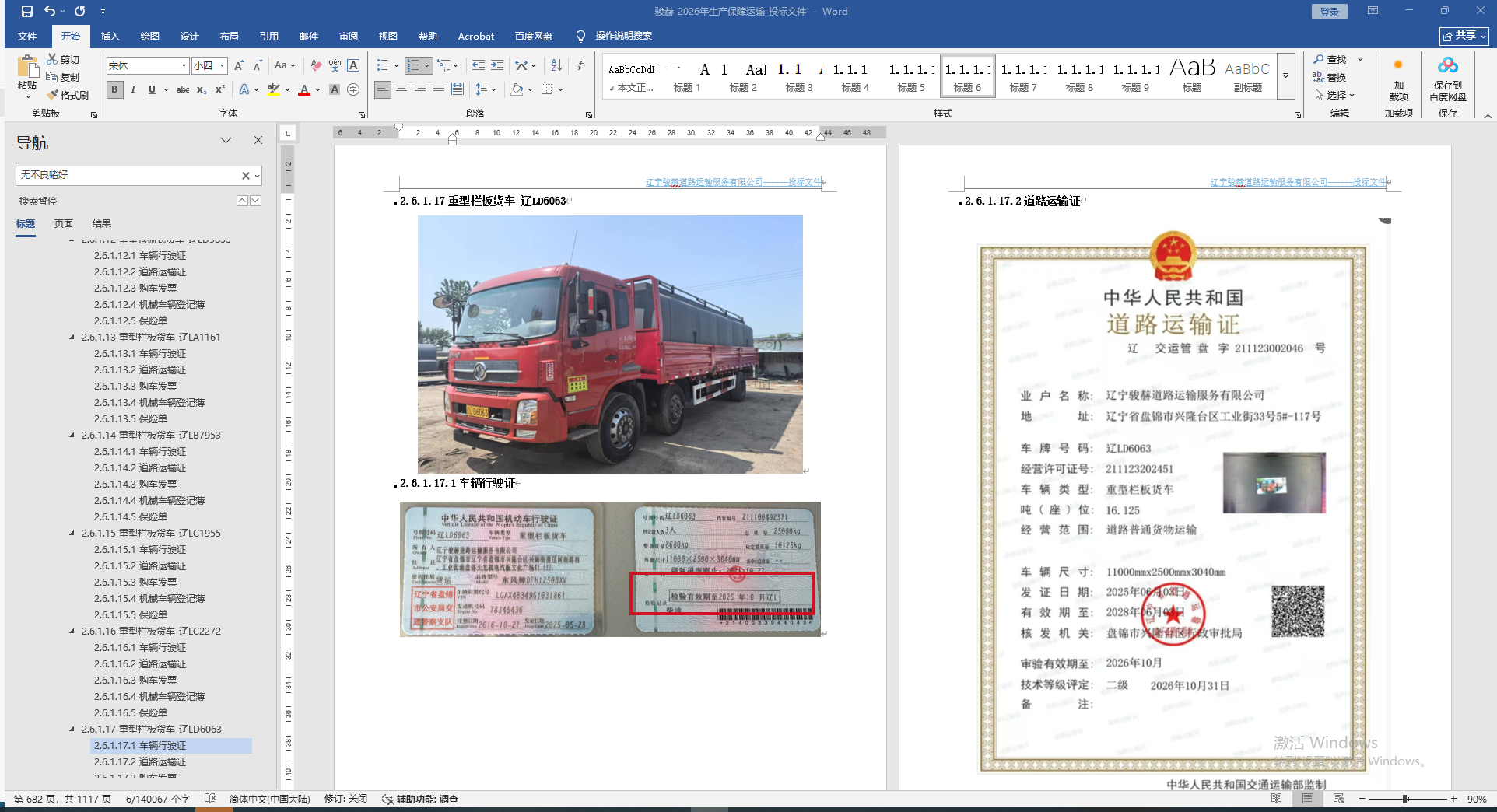Toggle Italic formatting

133,89
